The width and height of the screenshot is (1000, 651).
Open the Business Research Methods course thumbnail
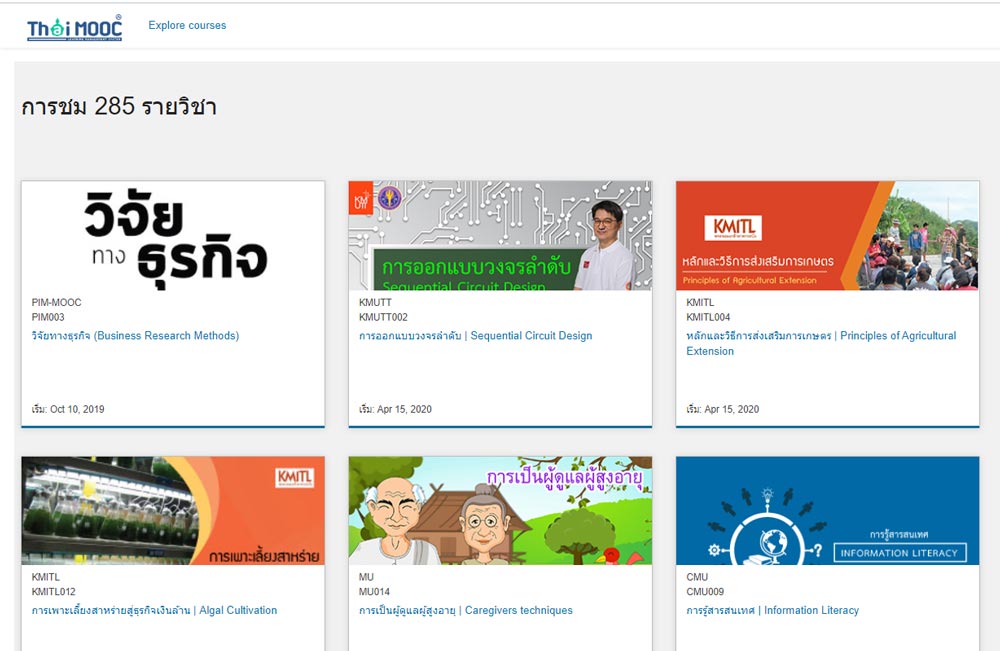173,236
